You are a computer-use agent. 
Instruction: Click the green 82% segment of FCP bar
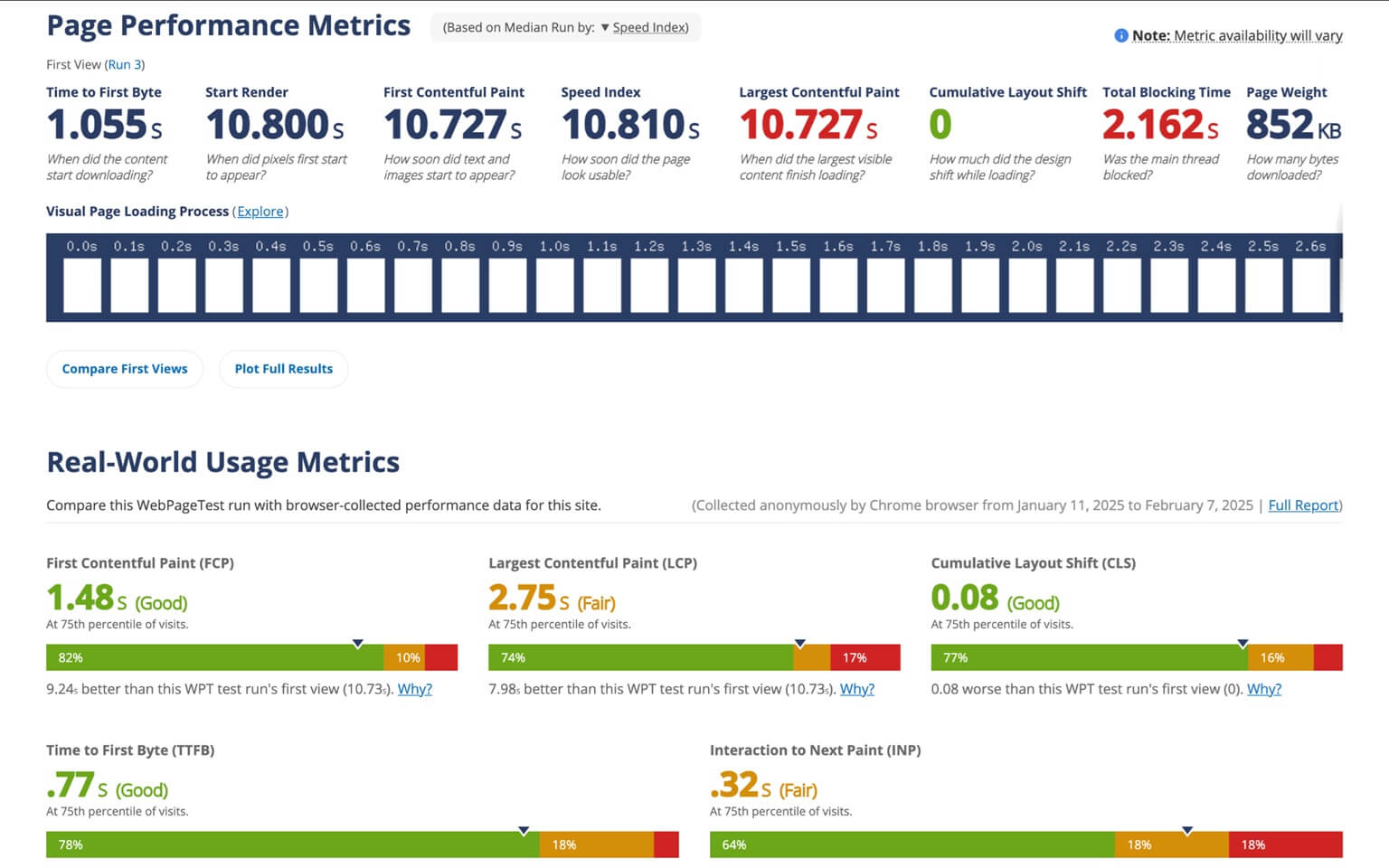(214, 657)
